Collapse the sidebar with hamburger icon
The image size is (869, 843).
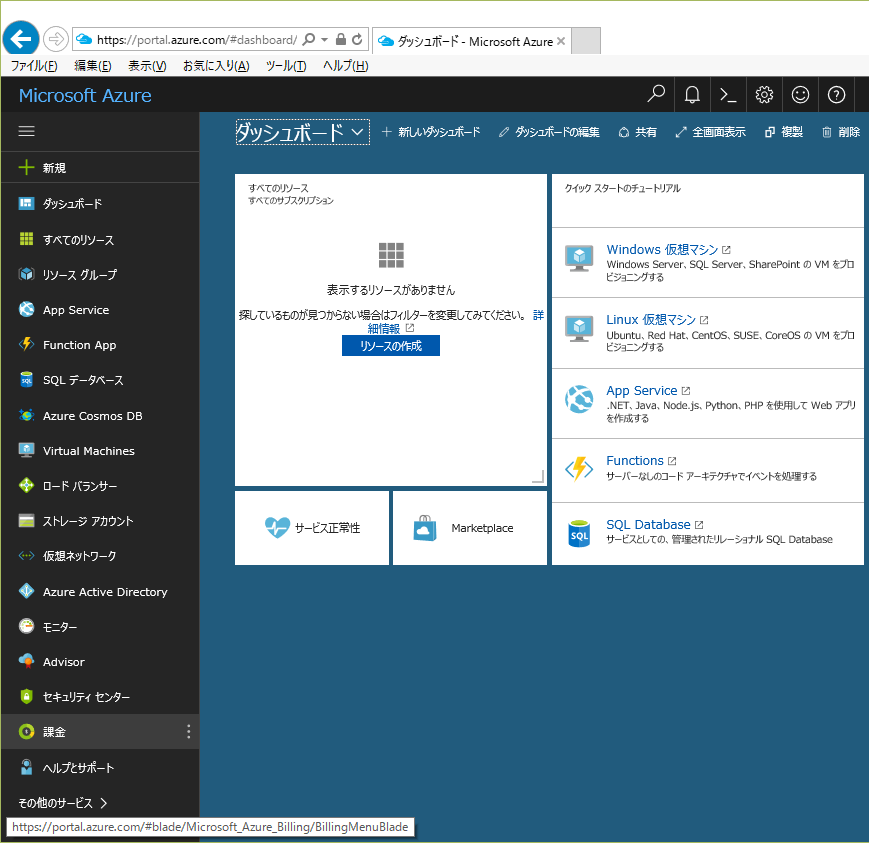click(26, 131)
